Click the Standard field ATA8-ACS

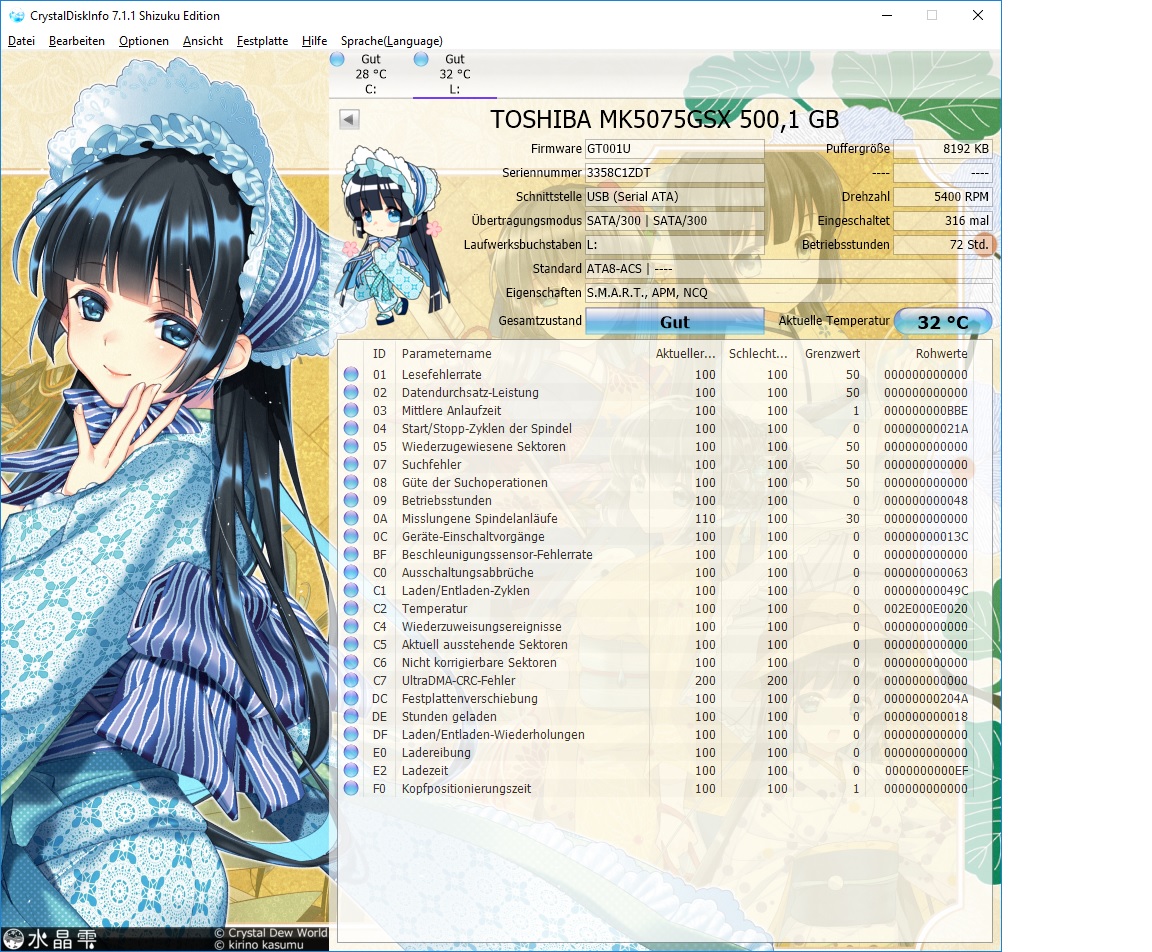[788, 269]
